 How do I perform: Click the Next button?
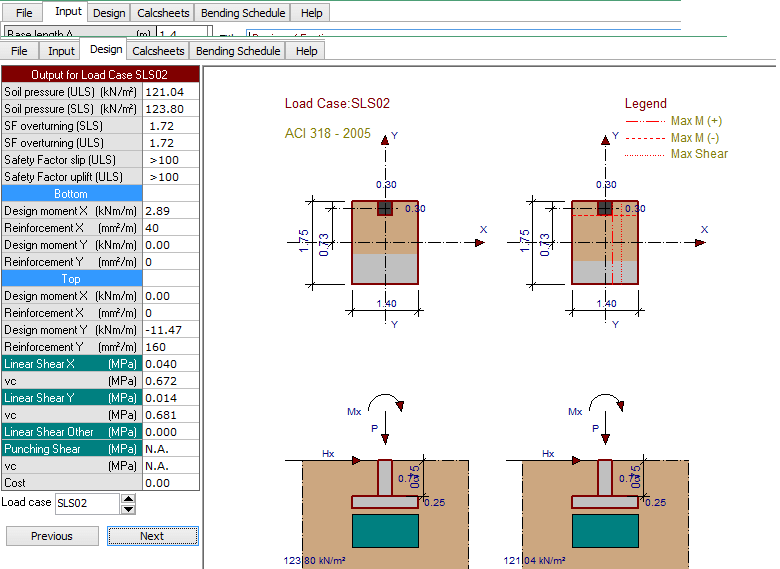(x=152, y=536)
